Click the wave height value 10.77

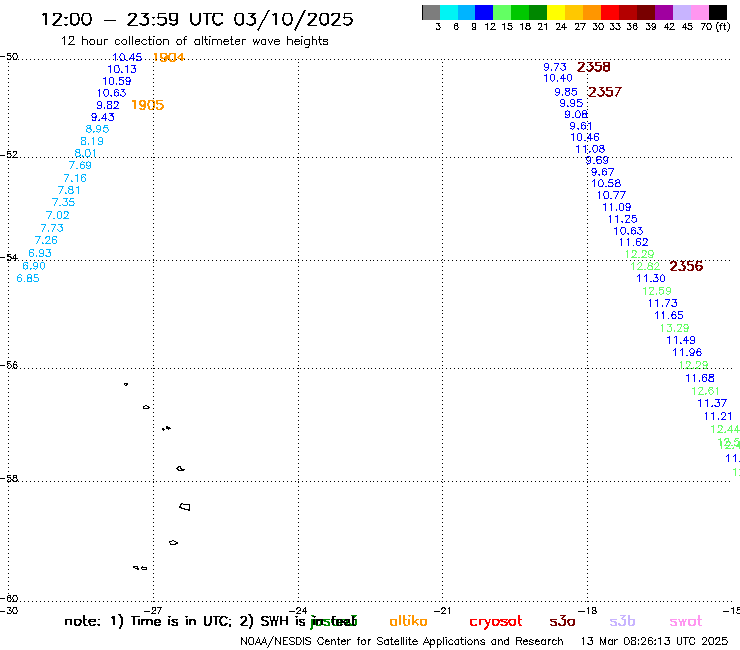coord(611,195)
